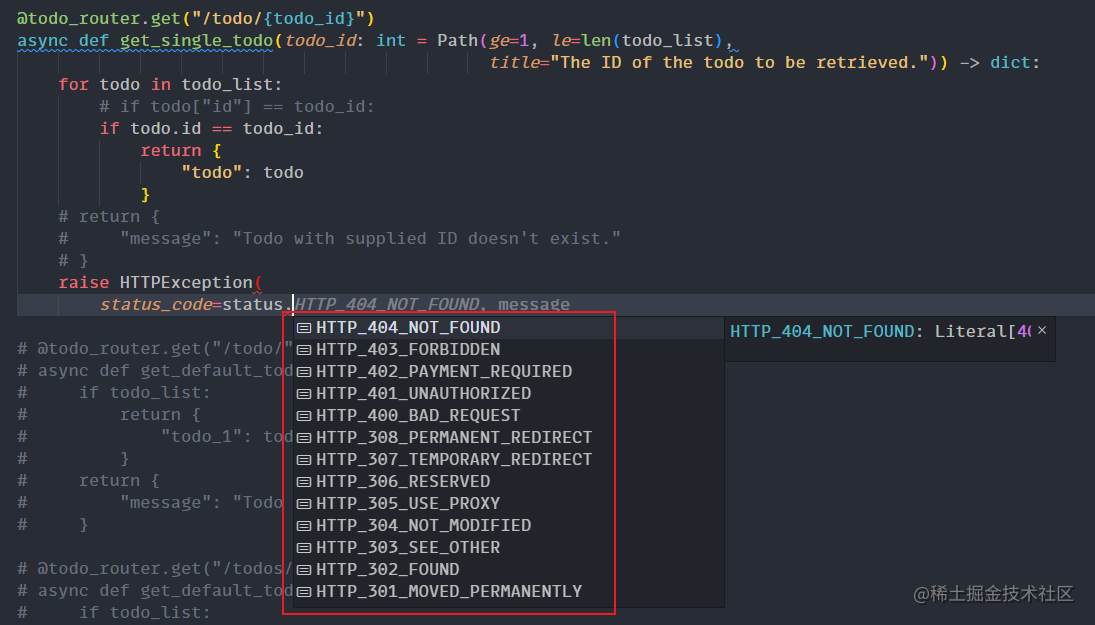The height and width of the screenshot is (625, 1095).
Task: Click the status_code keyword argument
Action: (156, 305)
